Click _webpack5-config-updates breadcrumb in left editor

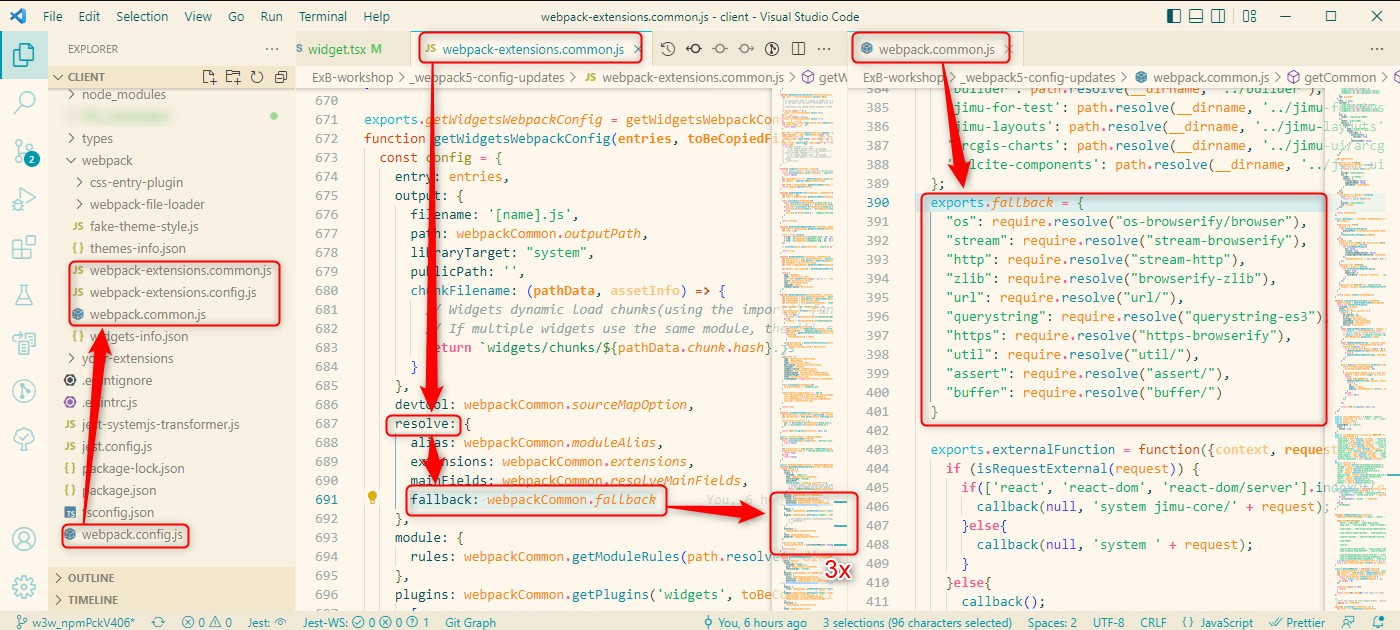click(488, 77)
